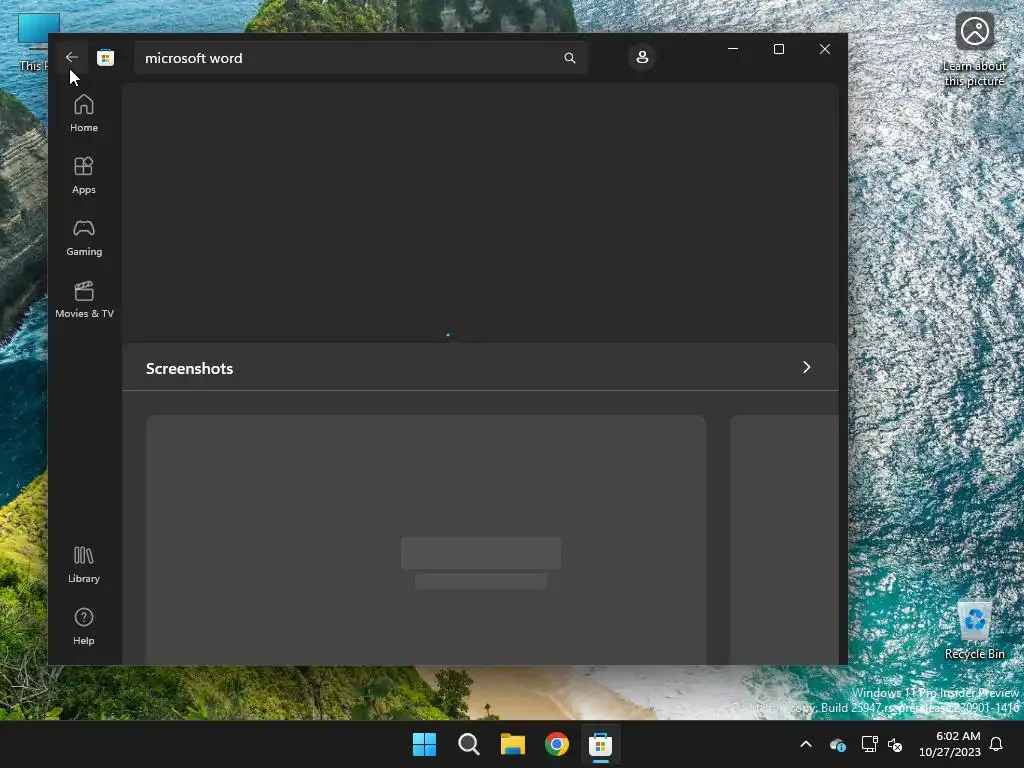1024x768 pixels.
Task: Select the This PC desktop icon
Action: pos(33,42)
